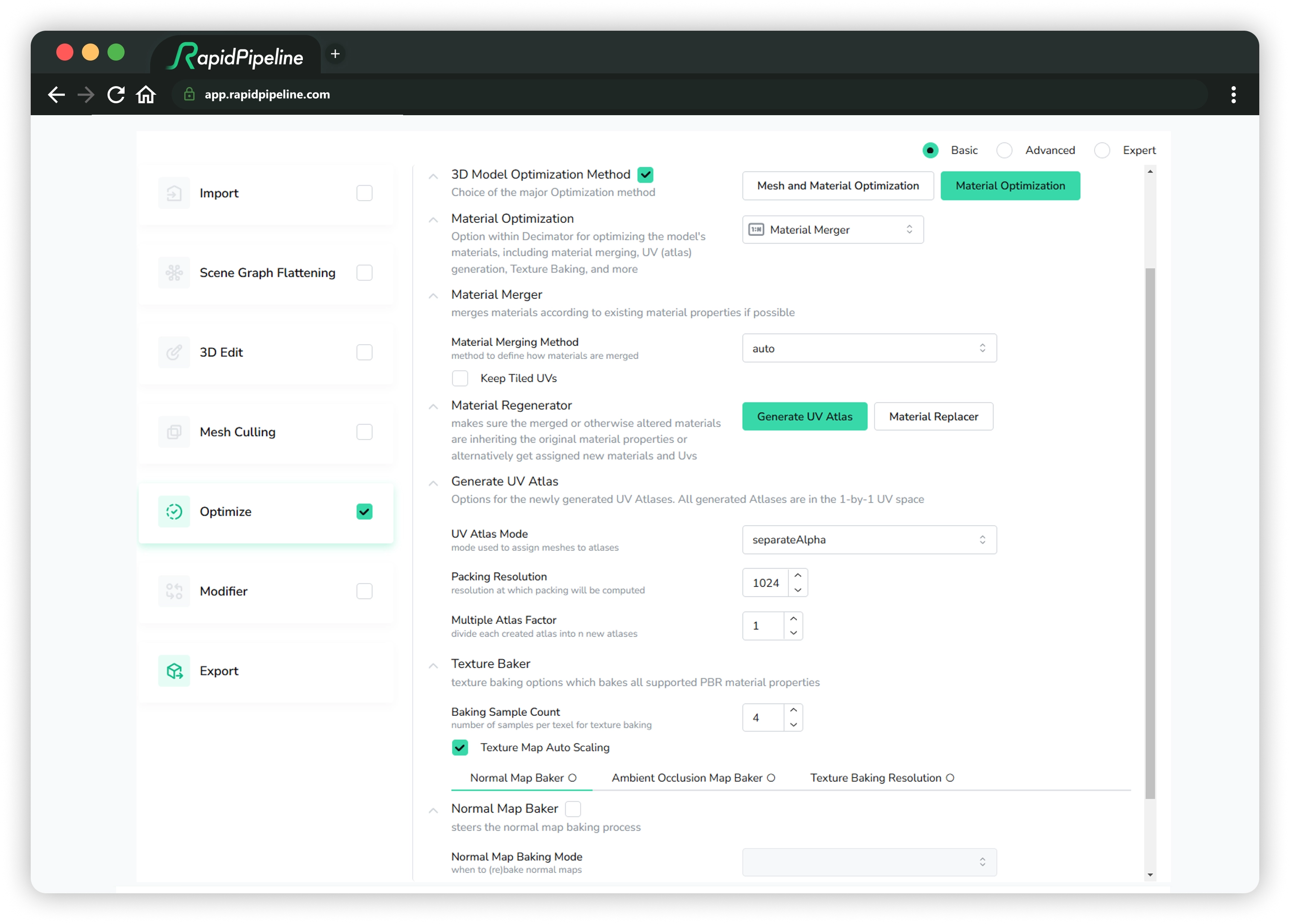Enable the Mesh Culling checkbox
The height and width of the screenshot is (924, 1290).
(x=365, y=432)
